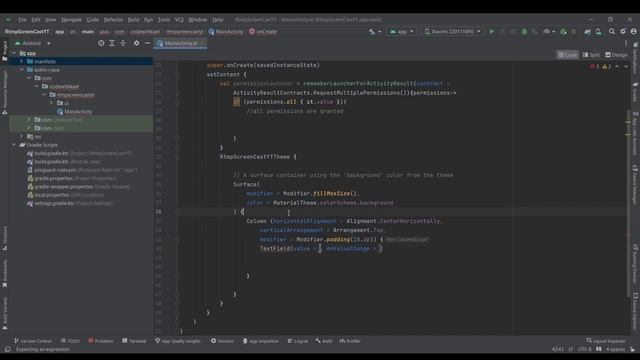640x360 pixels.
Task: Click status bar tool windows toggle icon
Action: click(7, 349)
